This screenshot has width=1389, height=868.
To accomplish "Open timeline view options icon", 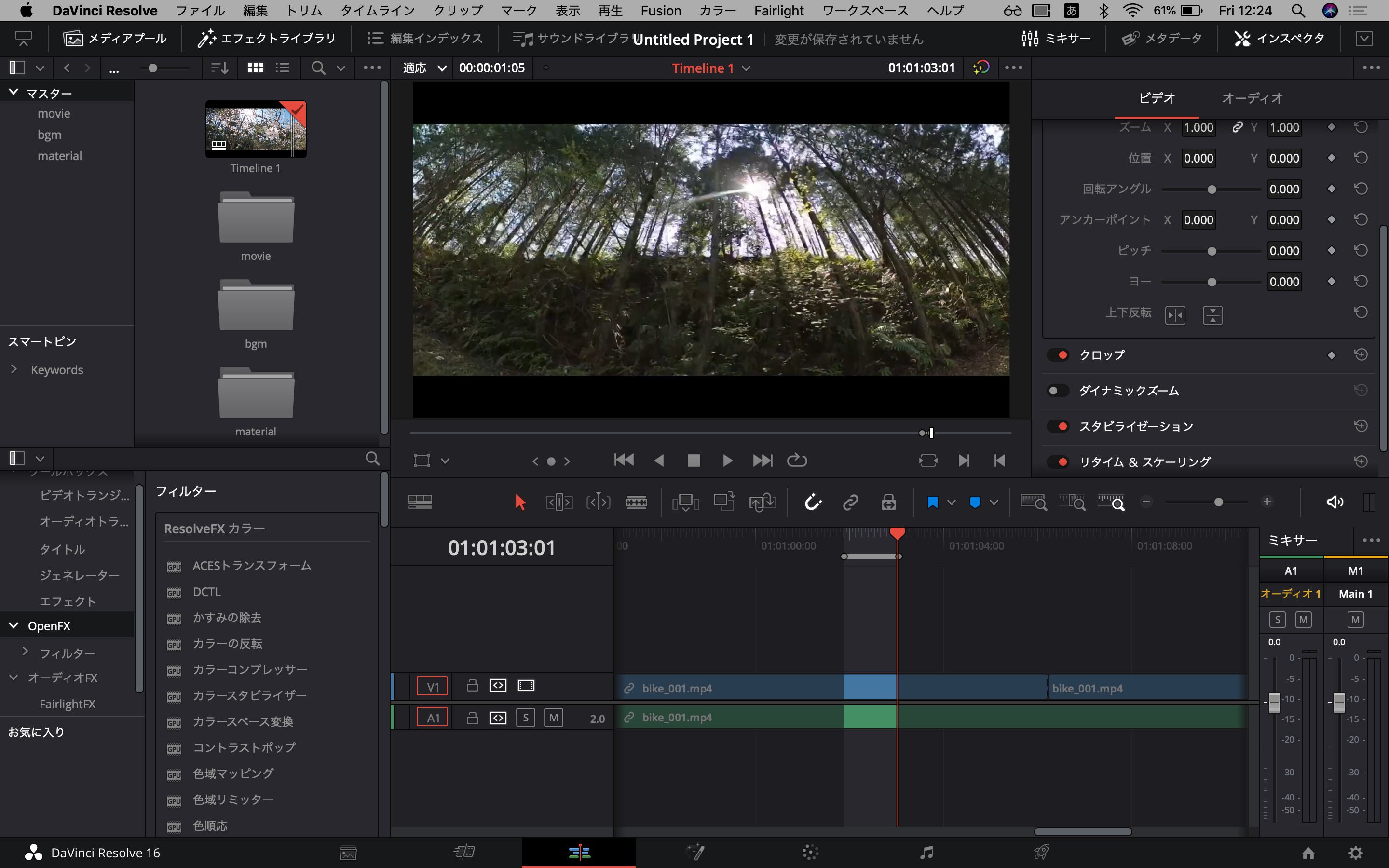I will [420, 502].
